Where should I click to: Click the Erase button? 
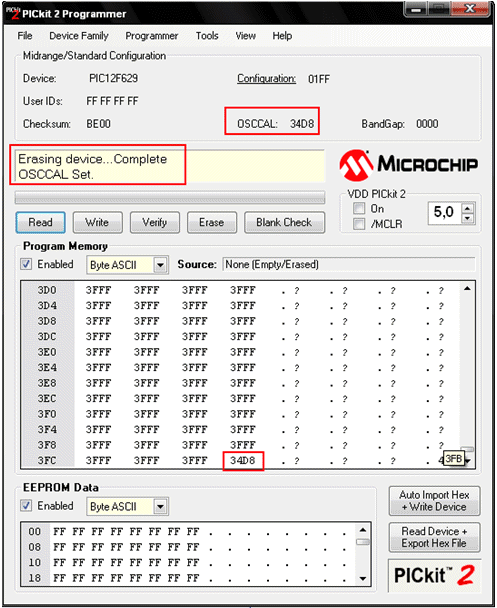tap(212, 222)
